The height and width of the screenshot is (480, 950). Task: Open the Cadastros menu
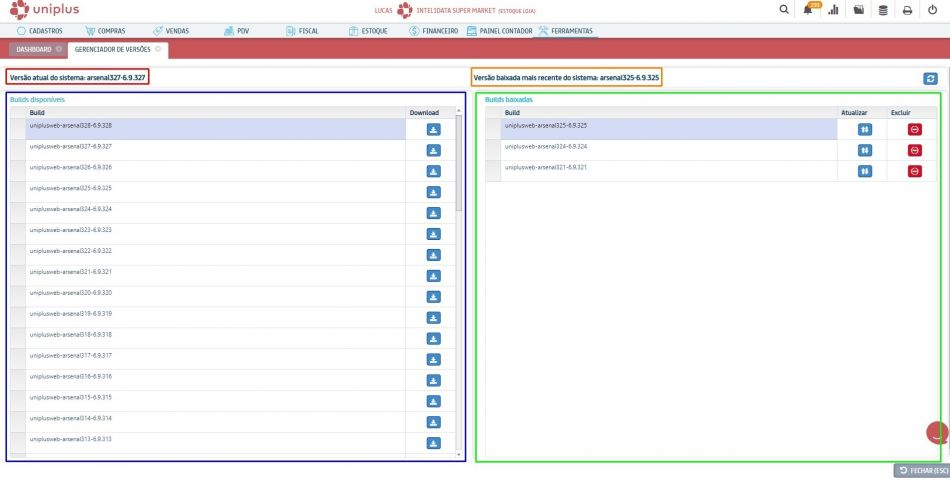point(40,31)
